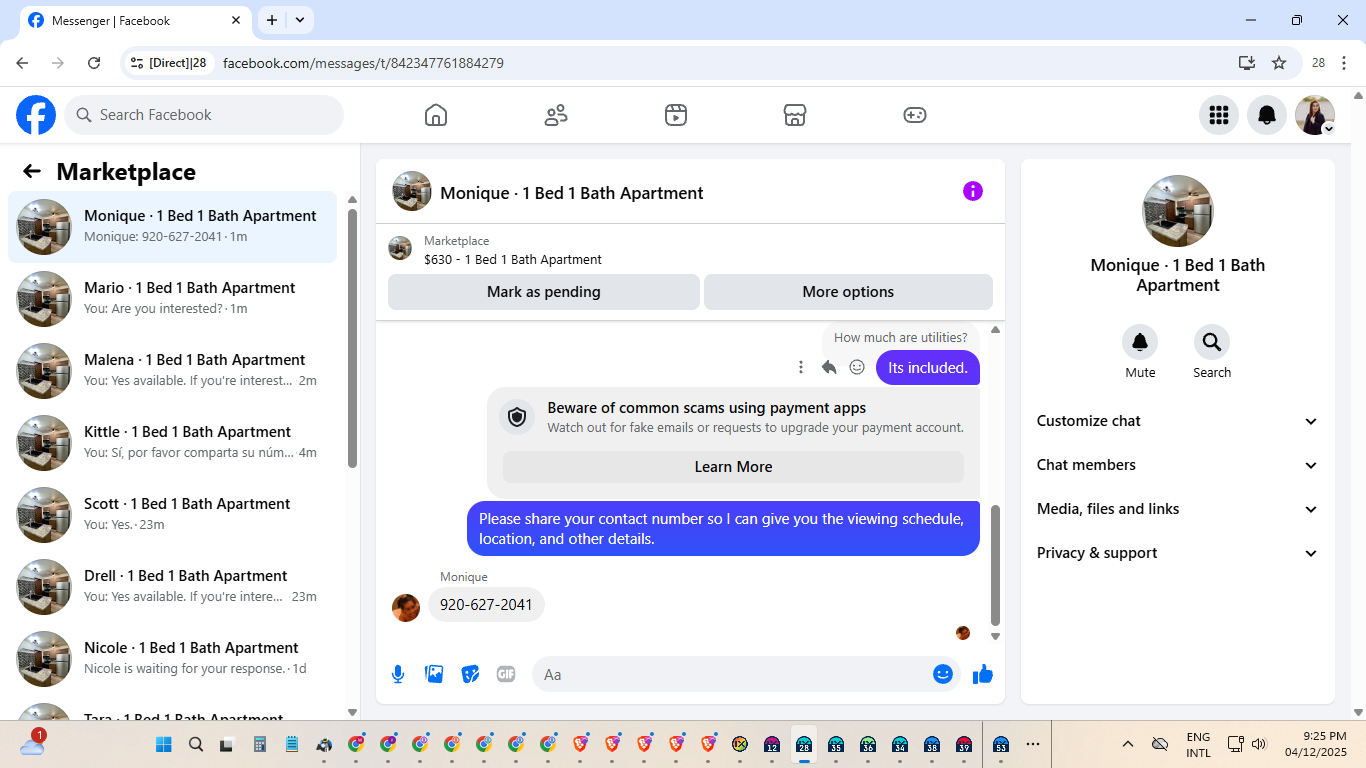Screen dimensions: 1366x768
Task: Open the notifications bell in the header
Action: pos(1267,115)
